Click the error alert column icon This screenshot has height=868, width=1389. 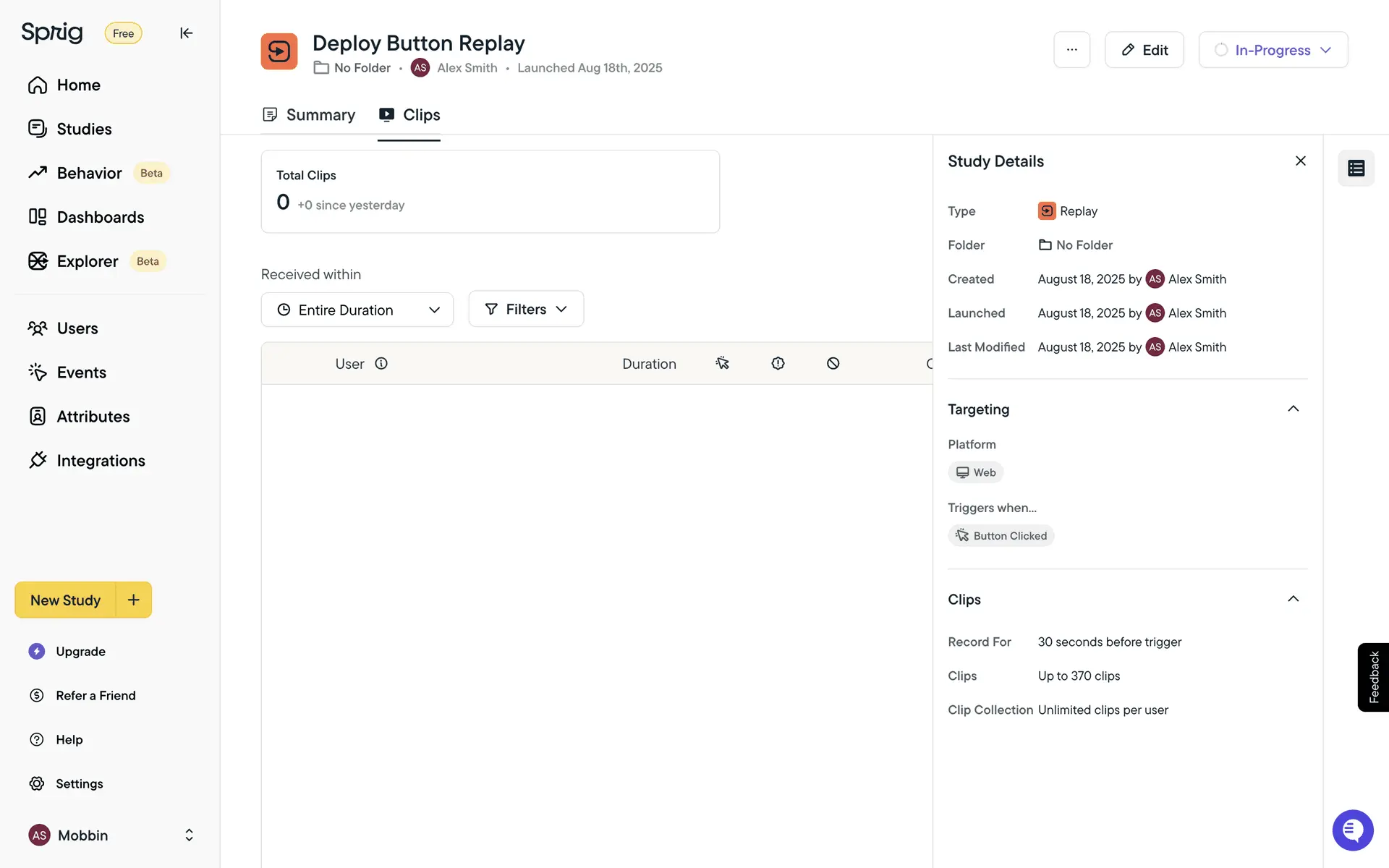click(778, 363)
